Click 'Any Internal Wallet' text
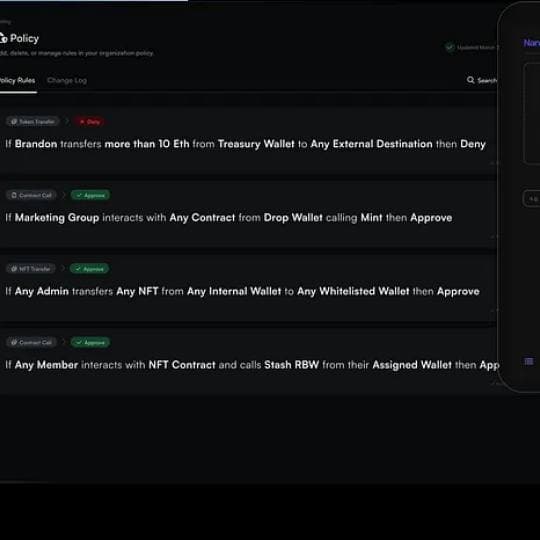 234,291
